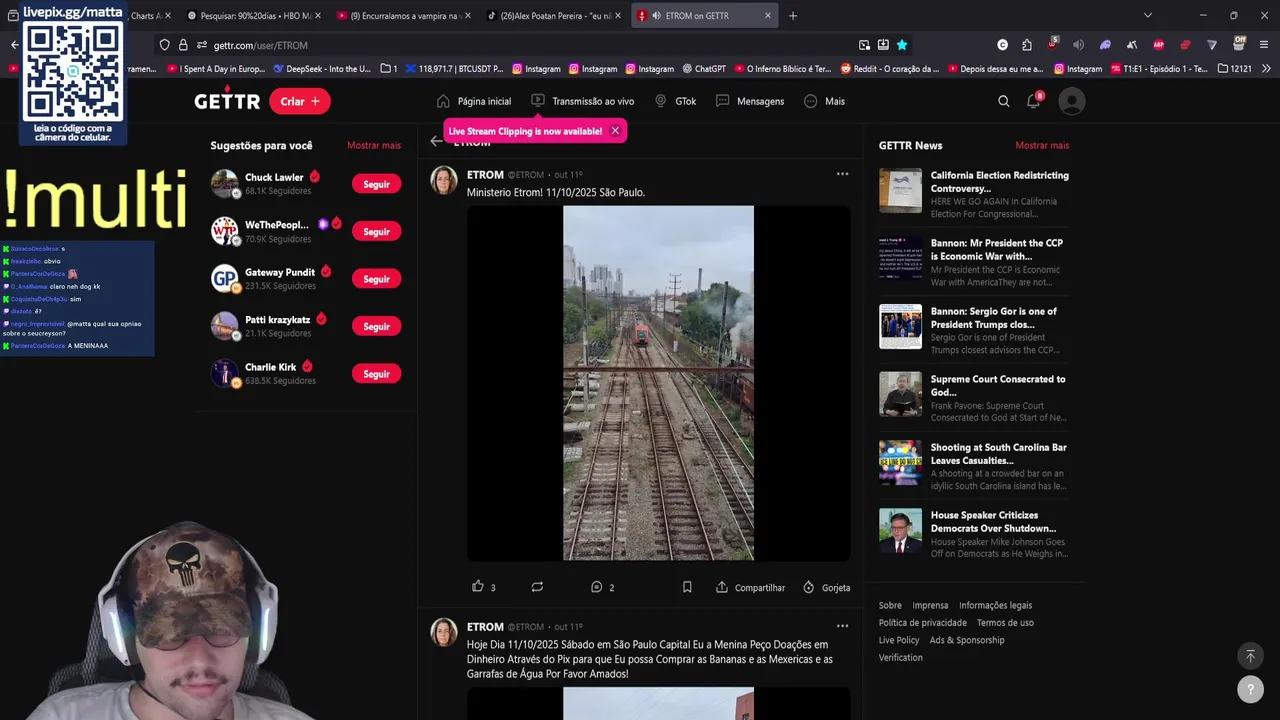Open the GTok section
This screenshot has width=1280, height=720.
(x=675, y=101)
